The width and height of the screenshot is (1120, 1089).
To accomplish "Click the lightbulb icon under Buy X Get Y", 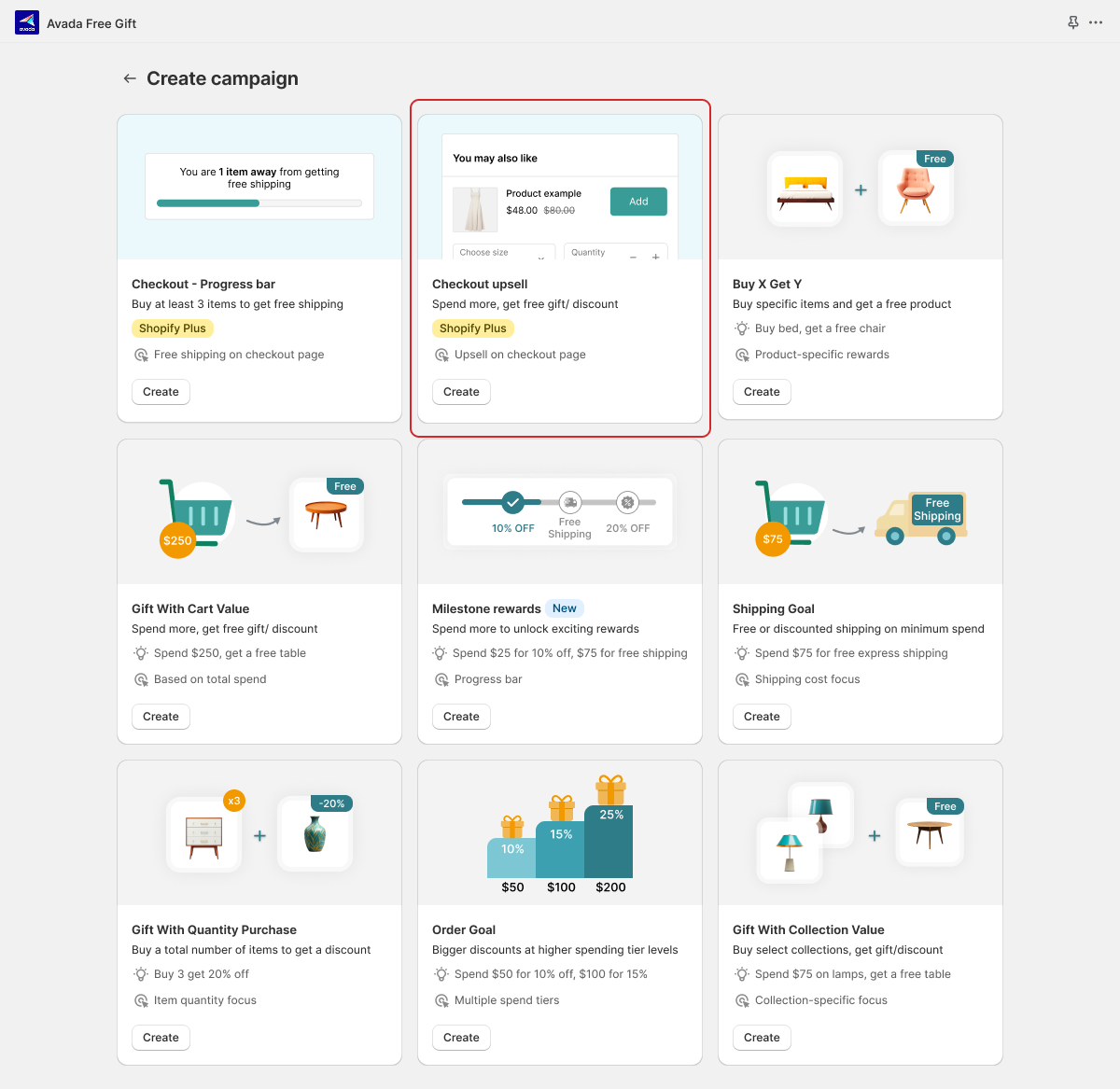I will [742, 328].
